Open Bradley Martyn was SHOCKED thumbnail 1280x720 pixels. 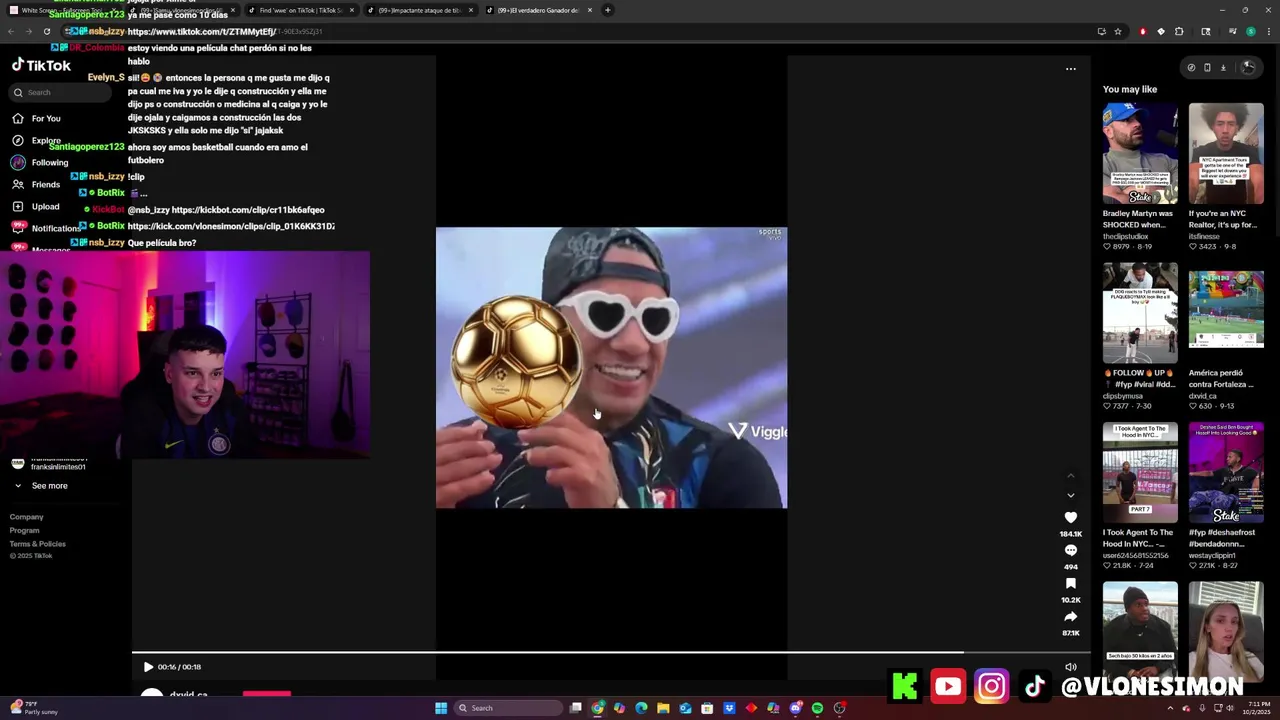pos(1140,153)
